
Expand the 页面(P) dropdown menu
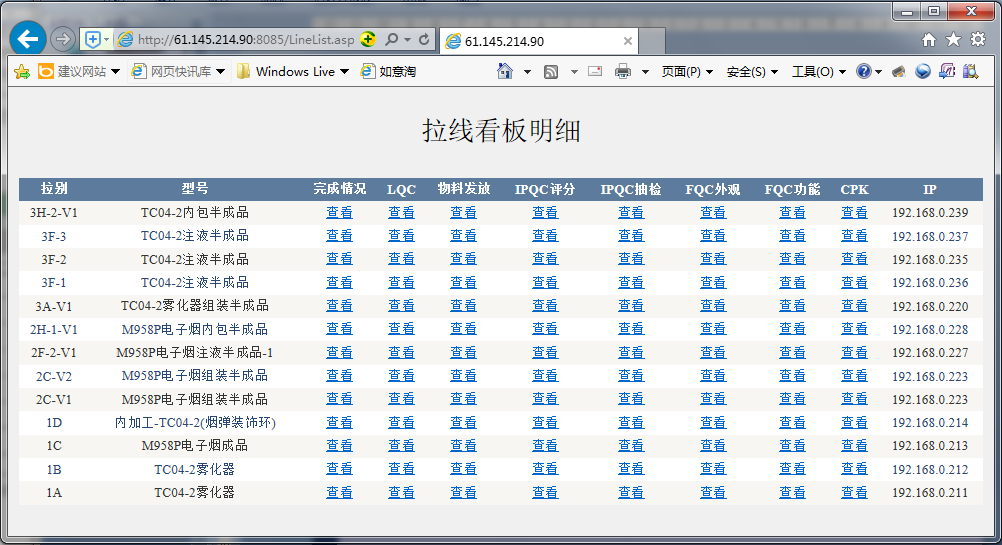pos(687,71)
